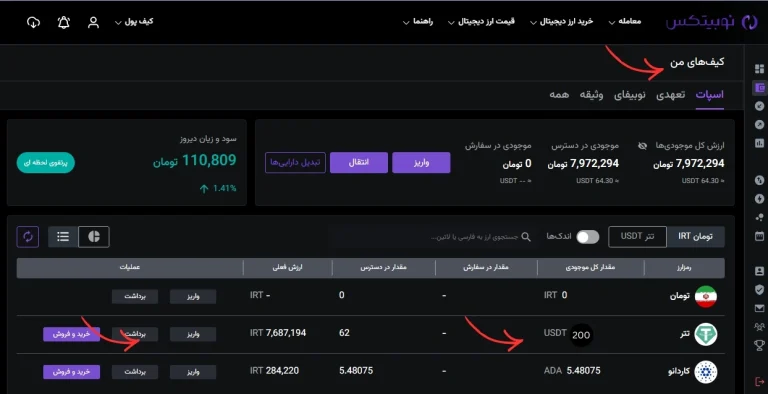Open the notifications bell icon
Viewport: 768px width, 394px height.
(x=64, y=22)
